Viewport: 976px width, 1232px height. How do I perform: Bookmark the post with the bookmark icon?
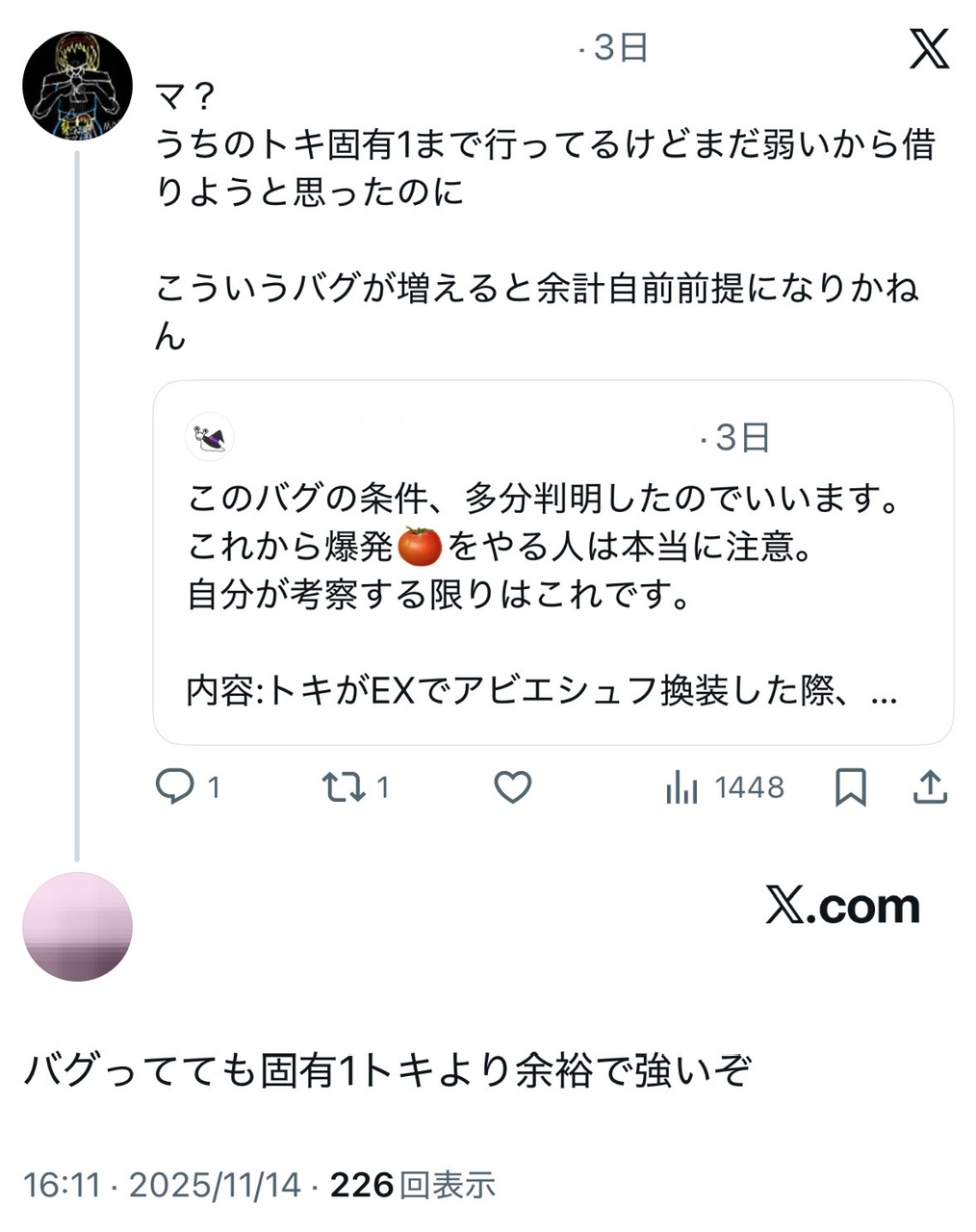(x=850, y=787)
